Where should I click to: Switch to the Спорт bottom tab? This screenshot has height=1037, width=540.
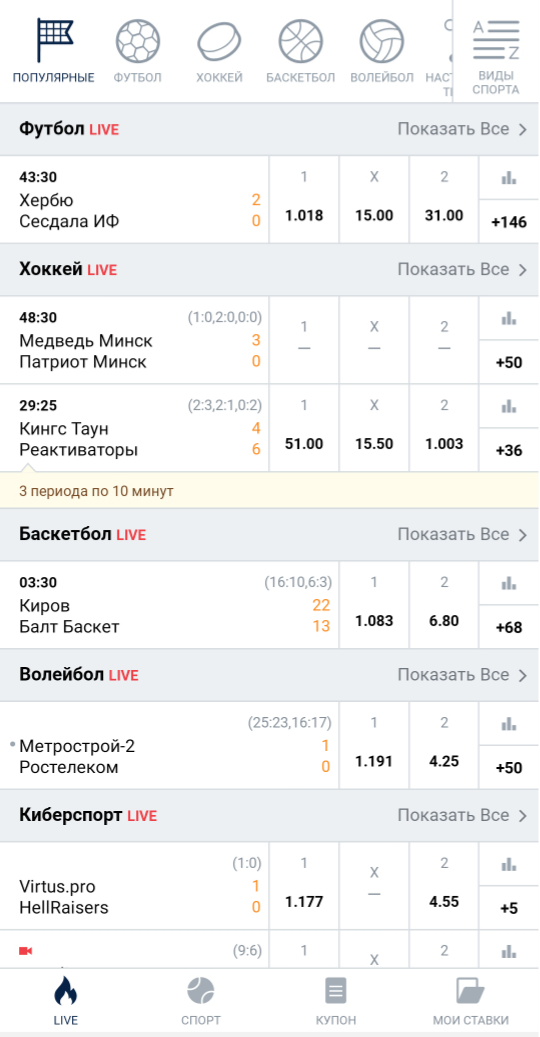[x=201, y=1002]
